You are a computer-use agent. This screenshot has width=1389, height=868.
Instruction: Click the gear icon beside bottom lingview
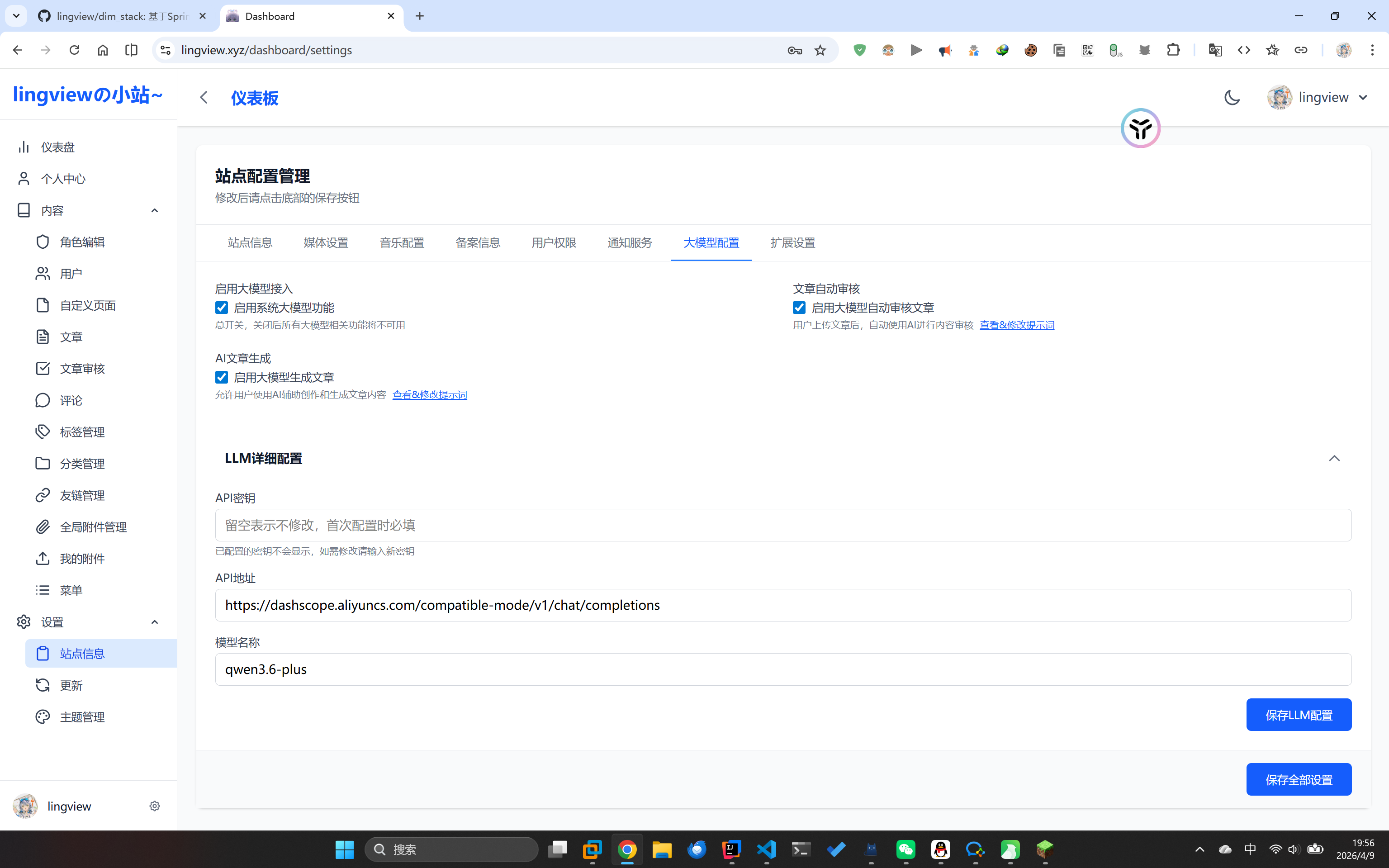coord(154,806)
